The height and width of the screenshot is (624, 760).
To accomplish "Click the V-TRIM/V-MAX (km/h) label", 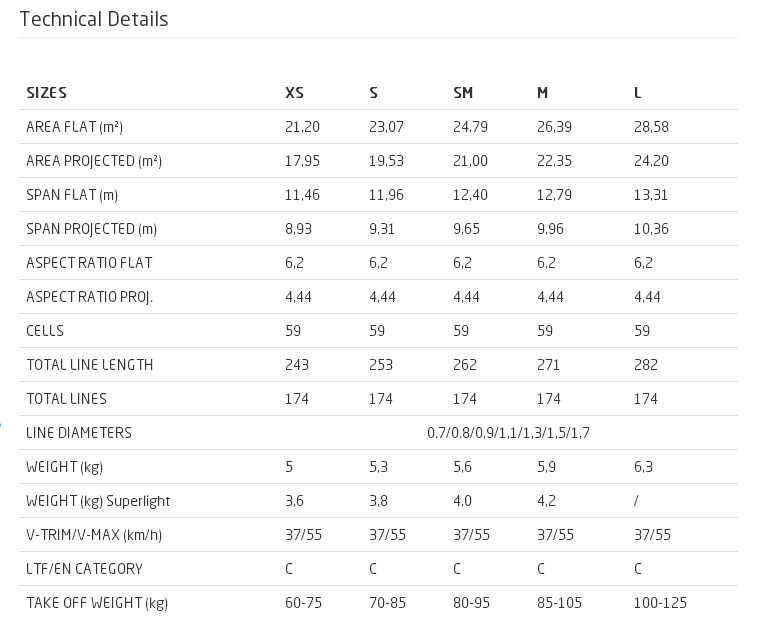I will tap(94, 535).
